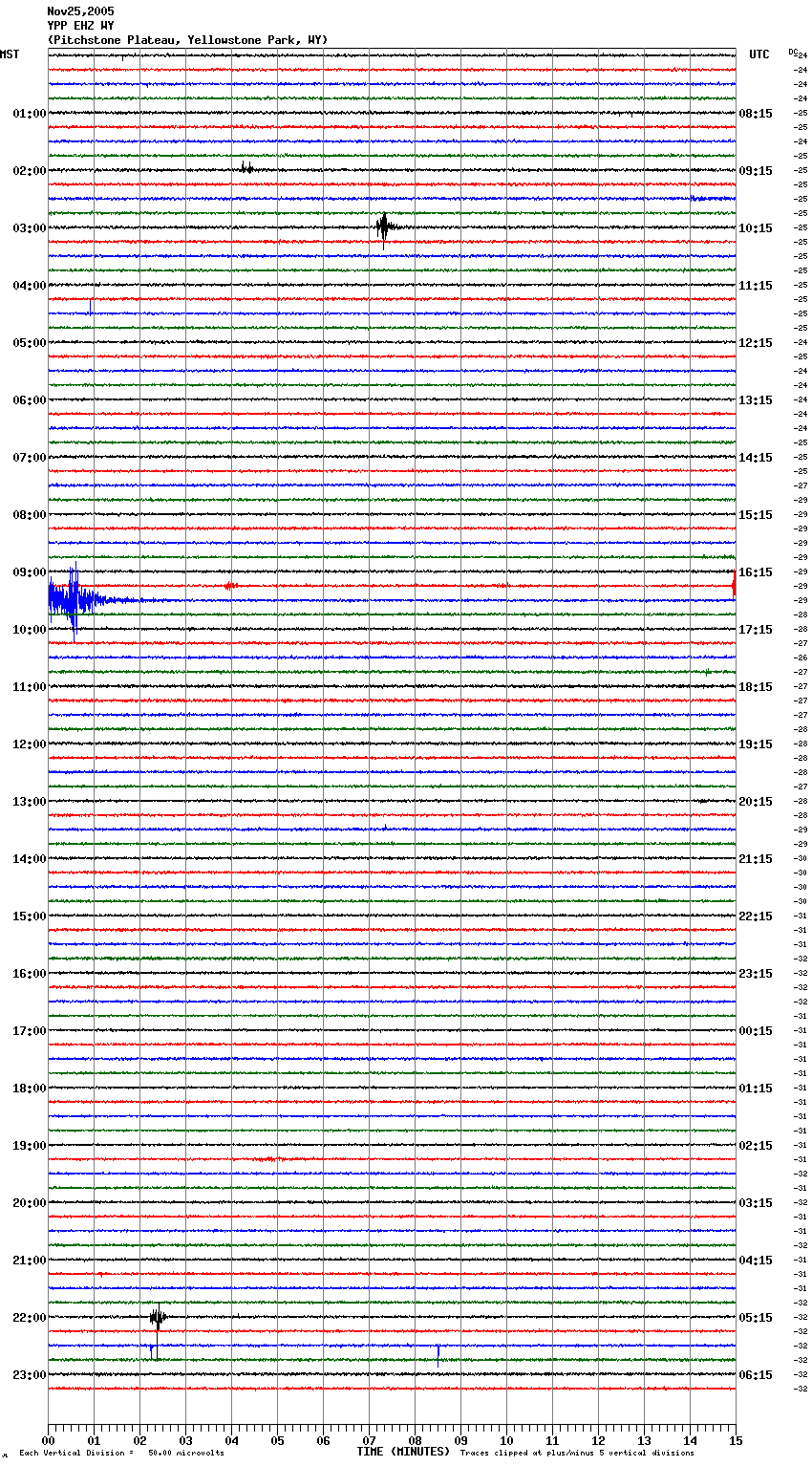Select the black seismic burst on 22:00 trace

[x=158, y=1318]
